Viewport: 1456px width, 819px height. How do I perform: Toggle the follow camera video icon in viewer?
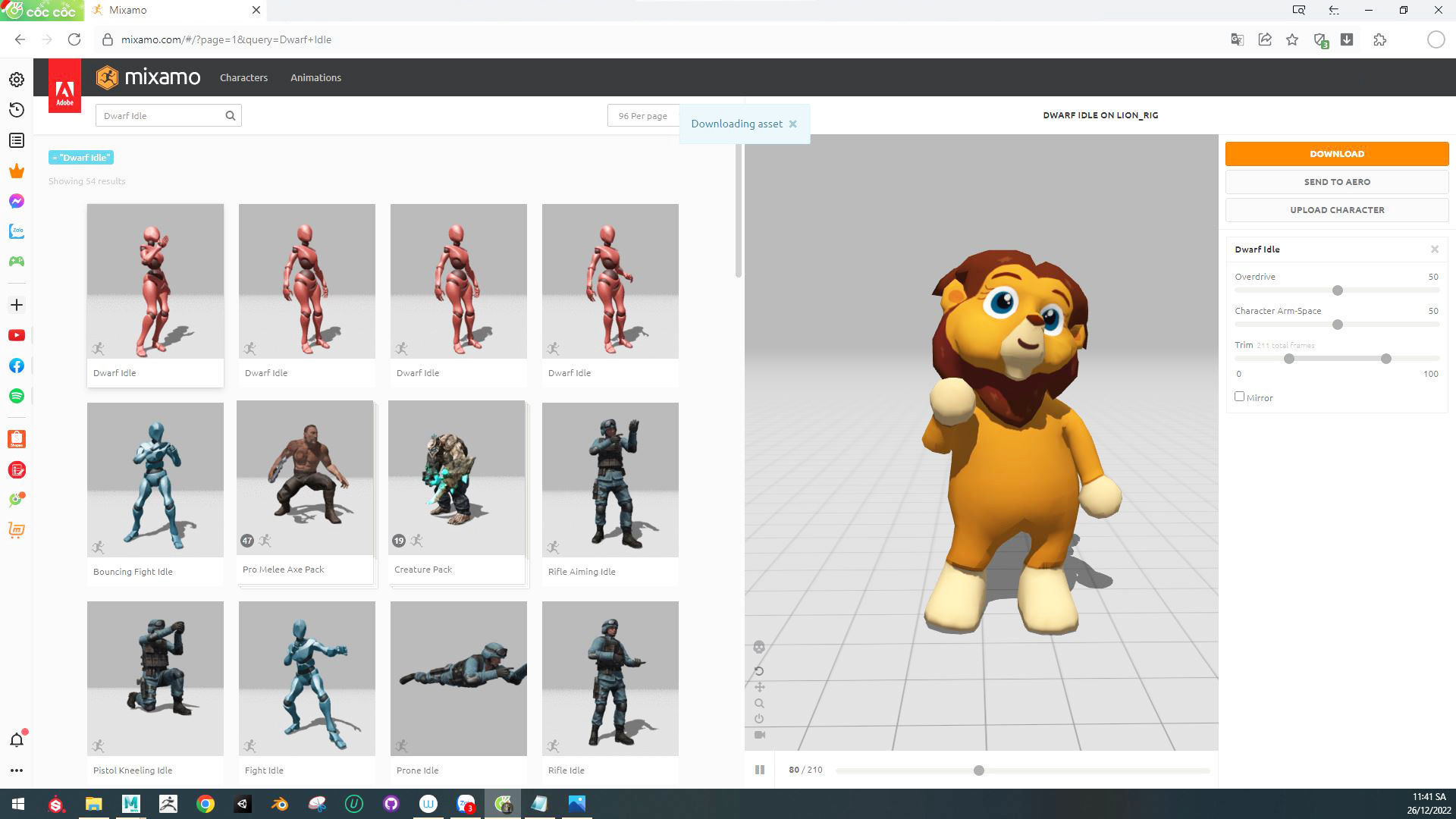pyautogui.click(x=760, y=735)
